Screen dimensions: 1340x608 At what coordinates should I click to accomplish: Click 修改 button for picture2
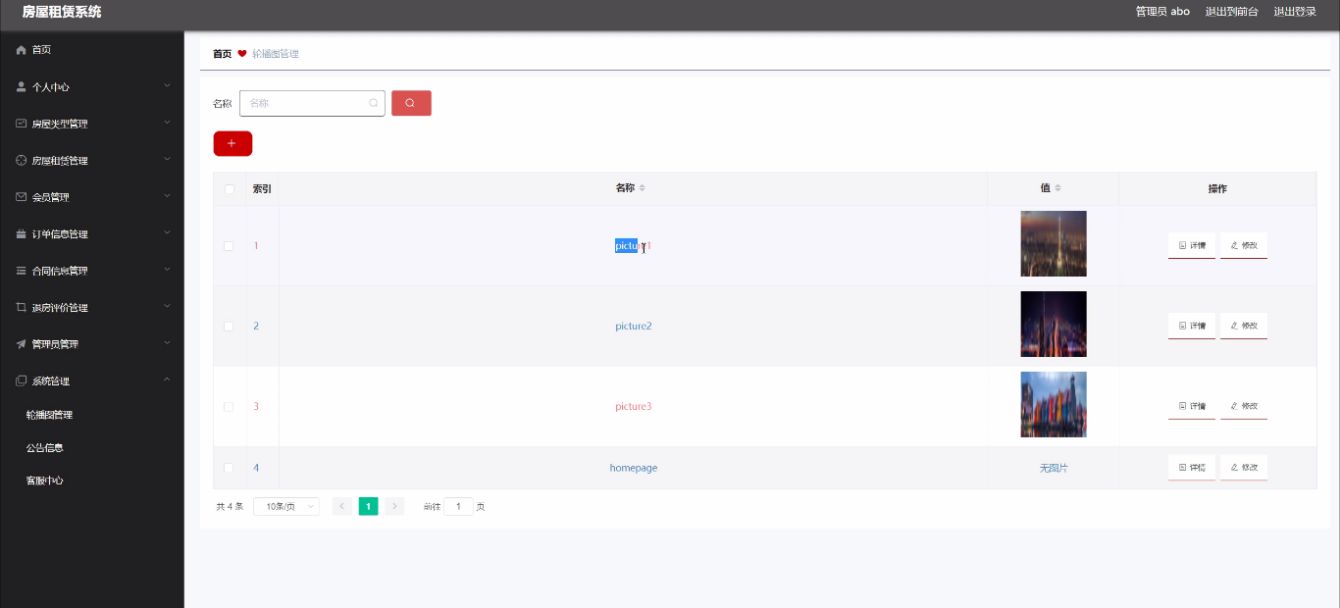tap(1244, 326)
